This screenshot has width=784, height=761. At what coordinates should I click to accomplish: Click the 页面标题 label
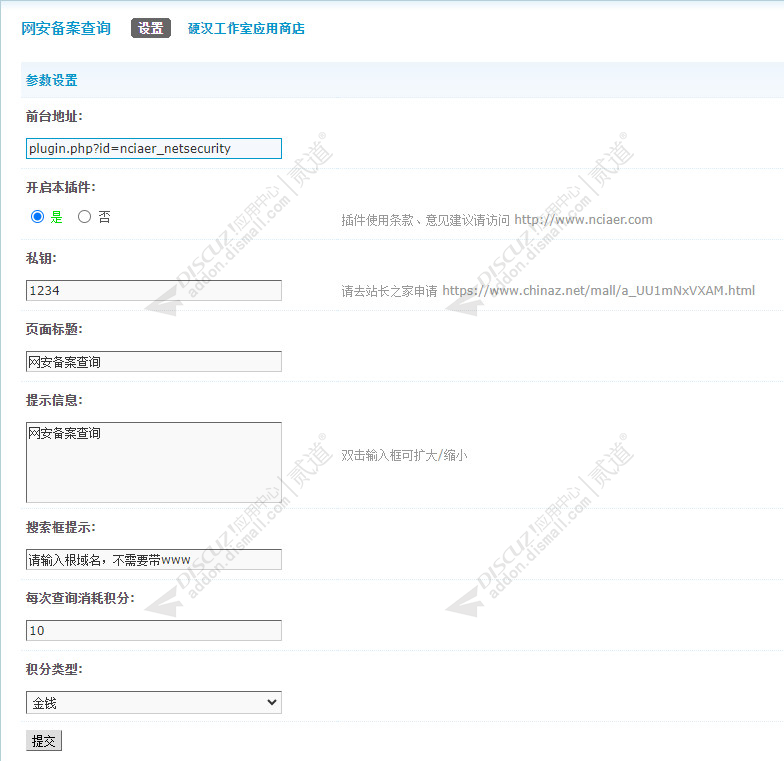[54, 330]
